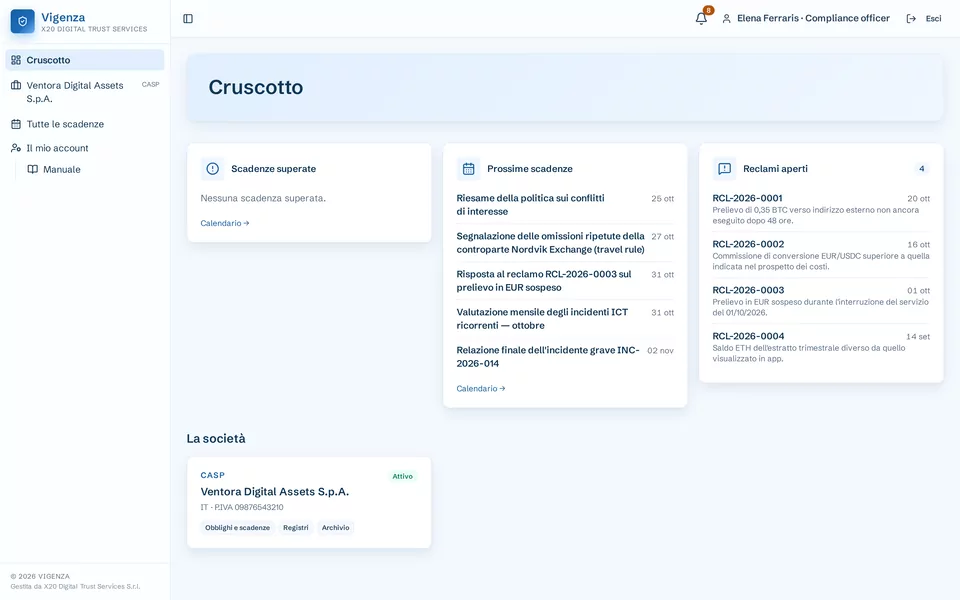
Task: Click the Vigenza shield logo icon
Action: point(23,22)
